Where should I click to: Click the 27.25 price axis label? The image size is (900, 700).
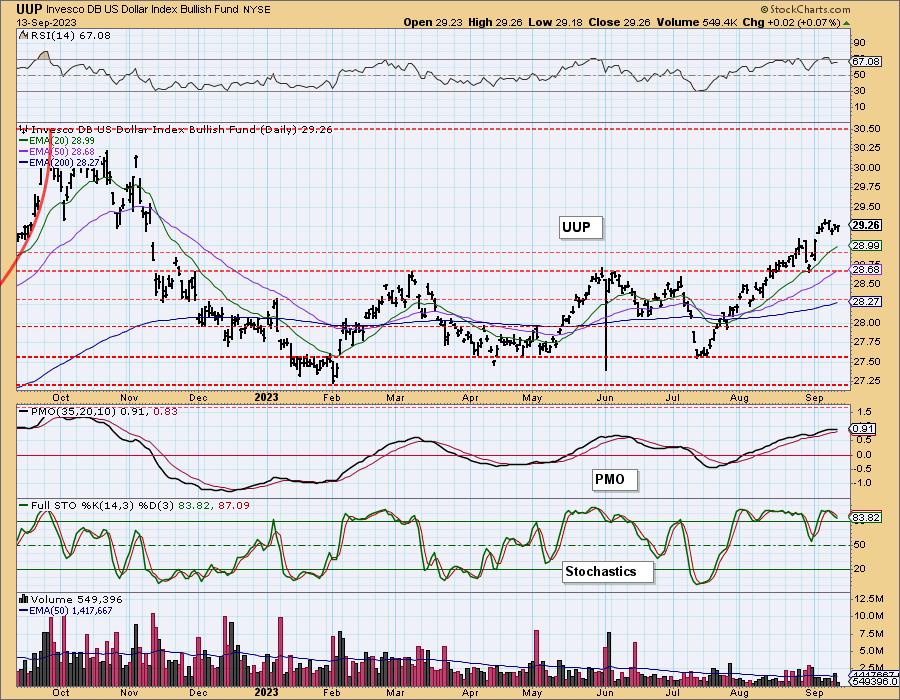point(867,381)
